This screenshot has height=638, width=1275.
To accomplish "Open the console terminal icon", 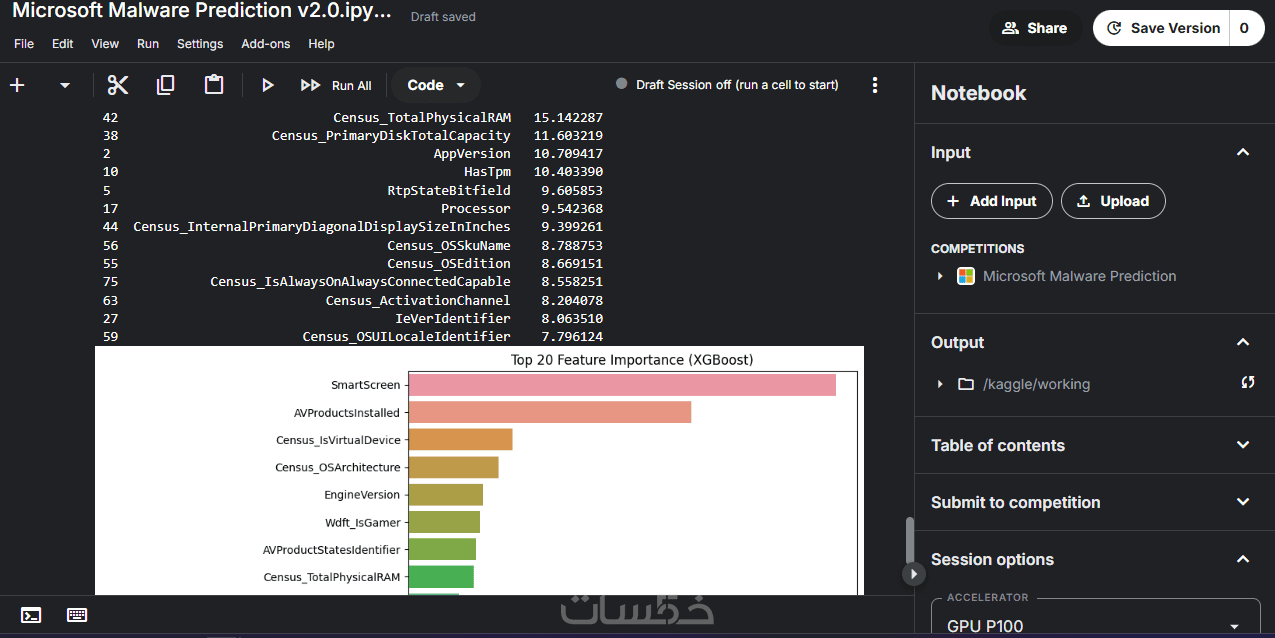I will tap(31, 615).
